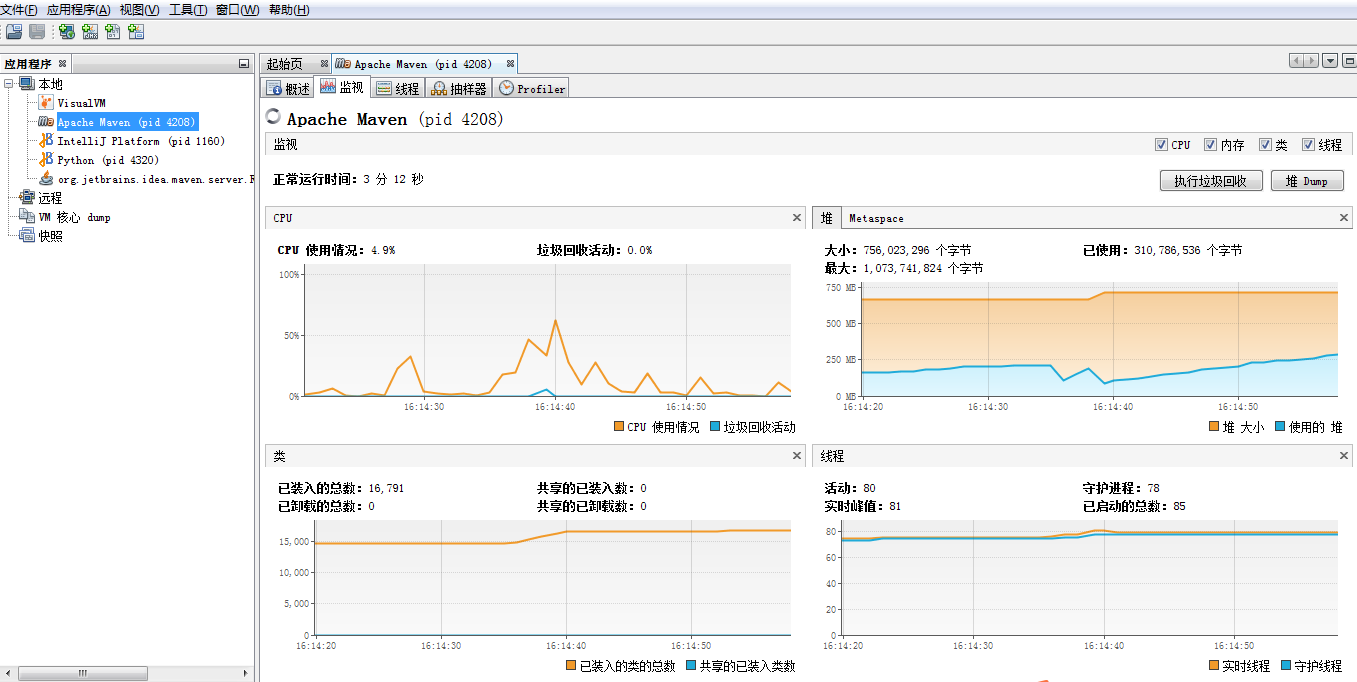Click the Java cup icon of org.jetbrains.idea.maven.server

coord(46,178)
